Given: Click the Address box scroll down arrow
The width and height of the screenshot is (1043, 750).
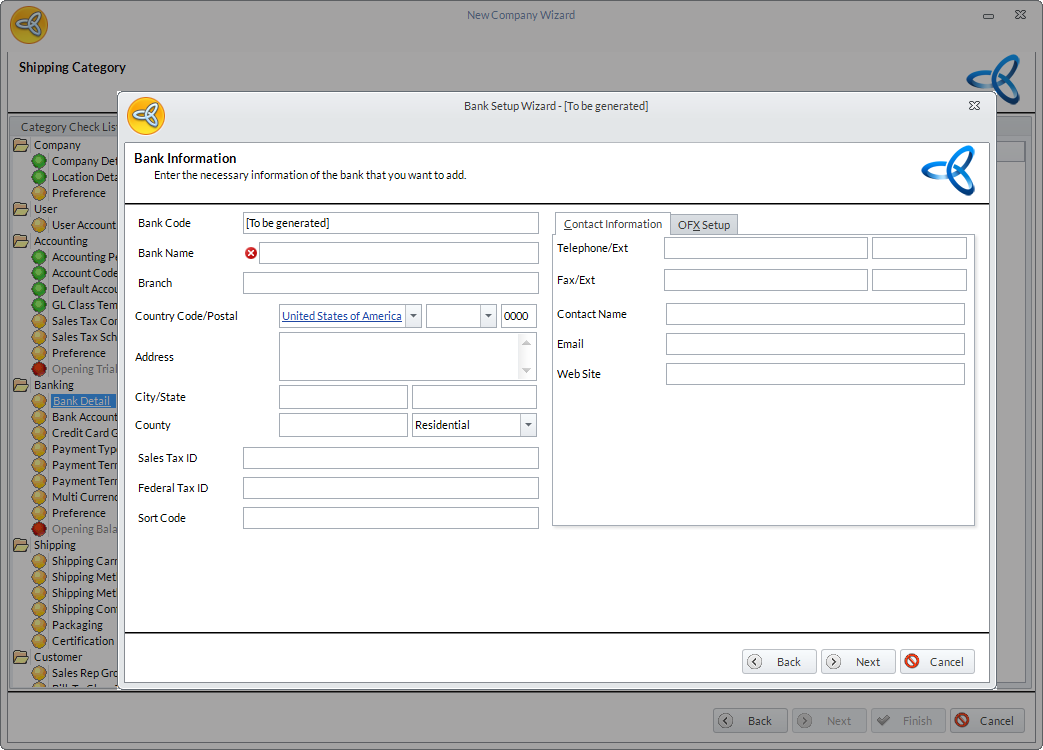Looking at the screenshot, I should [x=527, y=371].
